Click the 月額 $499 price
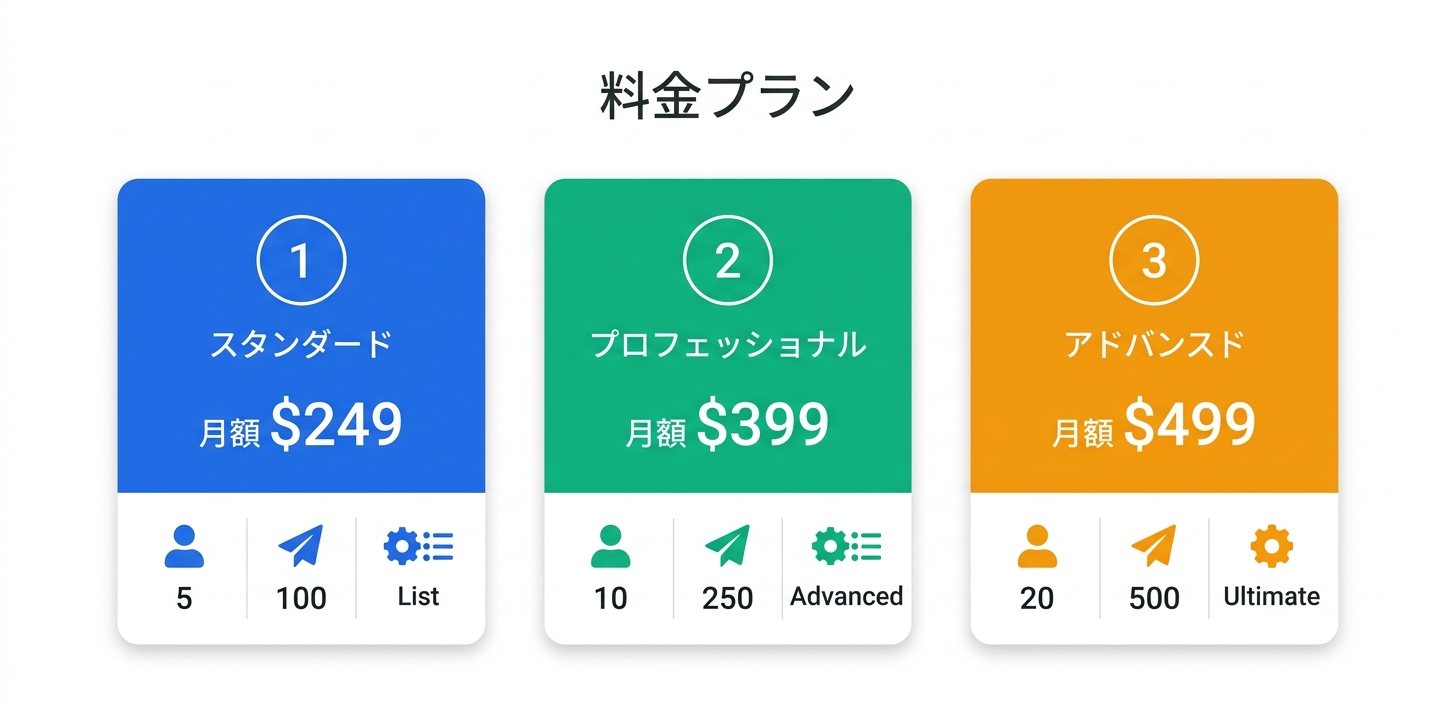Image resolution: width=1456 pixels, height=720 pixels. click(1154, 425)
